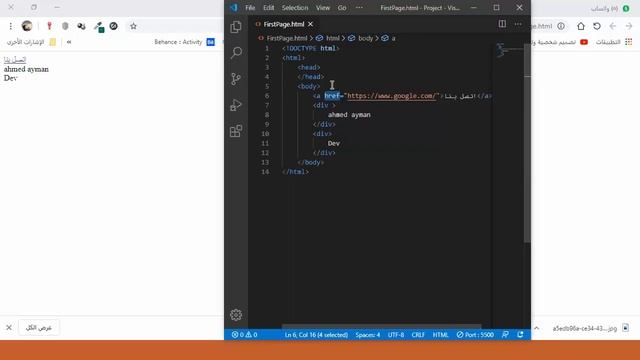
Task: Open the Explorer view in VS Code
Action: point(236,27)
